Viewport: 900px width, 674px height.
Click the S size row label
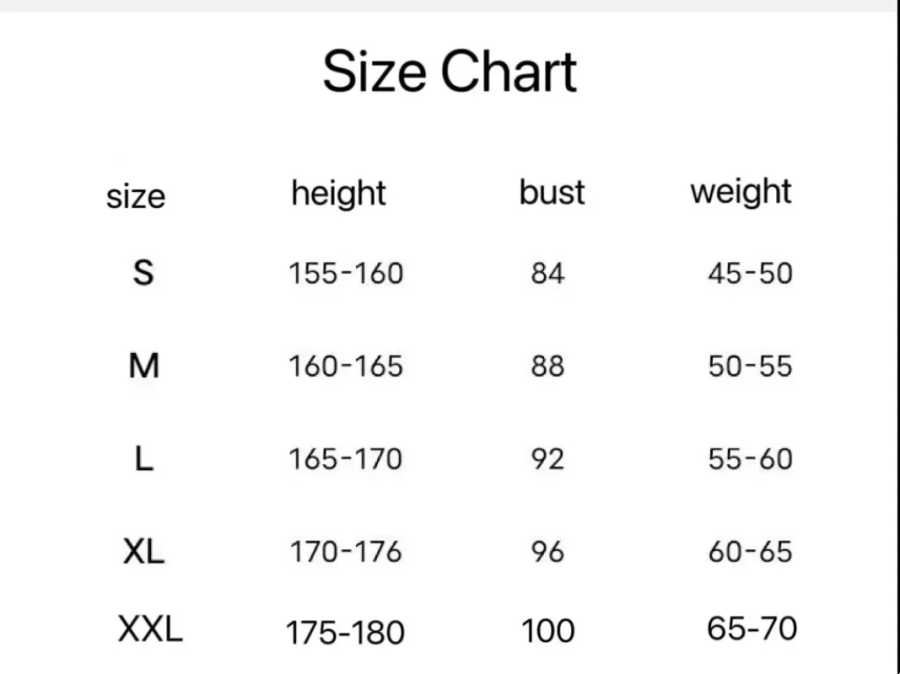[143, 273]
